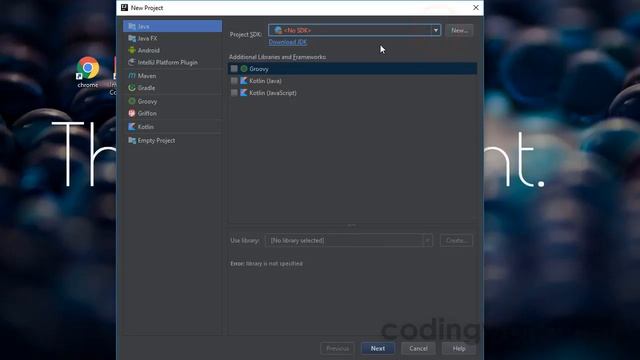Screen dimensions: 640x360
Task: Open Chrome shortcut on desktop
Action: pos(88,72)
